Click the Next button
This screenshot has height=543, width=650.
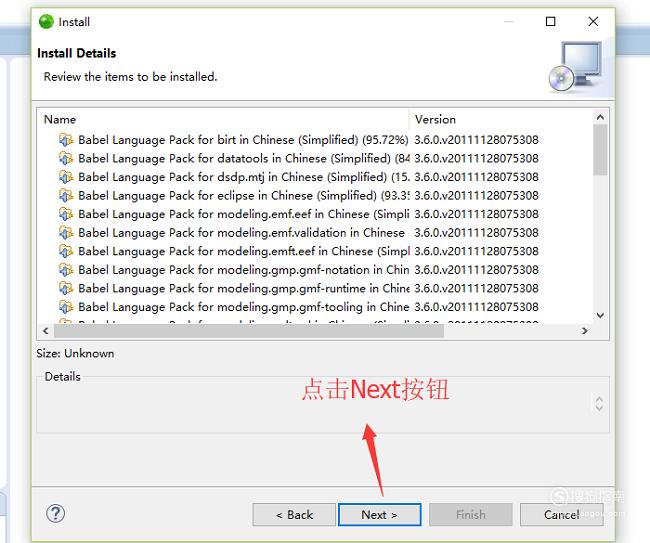379,514
